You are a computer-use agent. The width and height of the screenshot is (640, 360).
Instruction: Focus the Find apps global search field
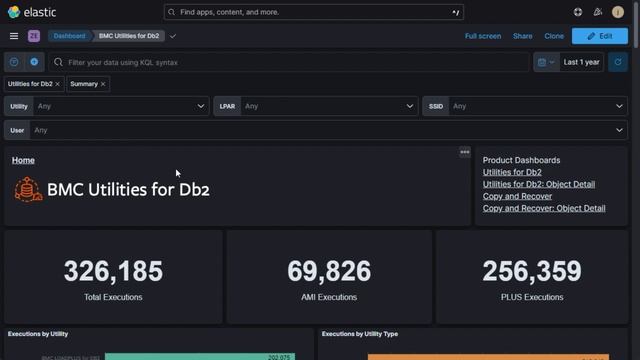click(x=313, y=12)
